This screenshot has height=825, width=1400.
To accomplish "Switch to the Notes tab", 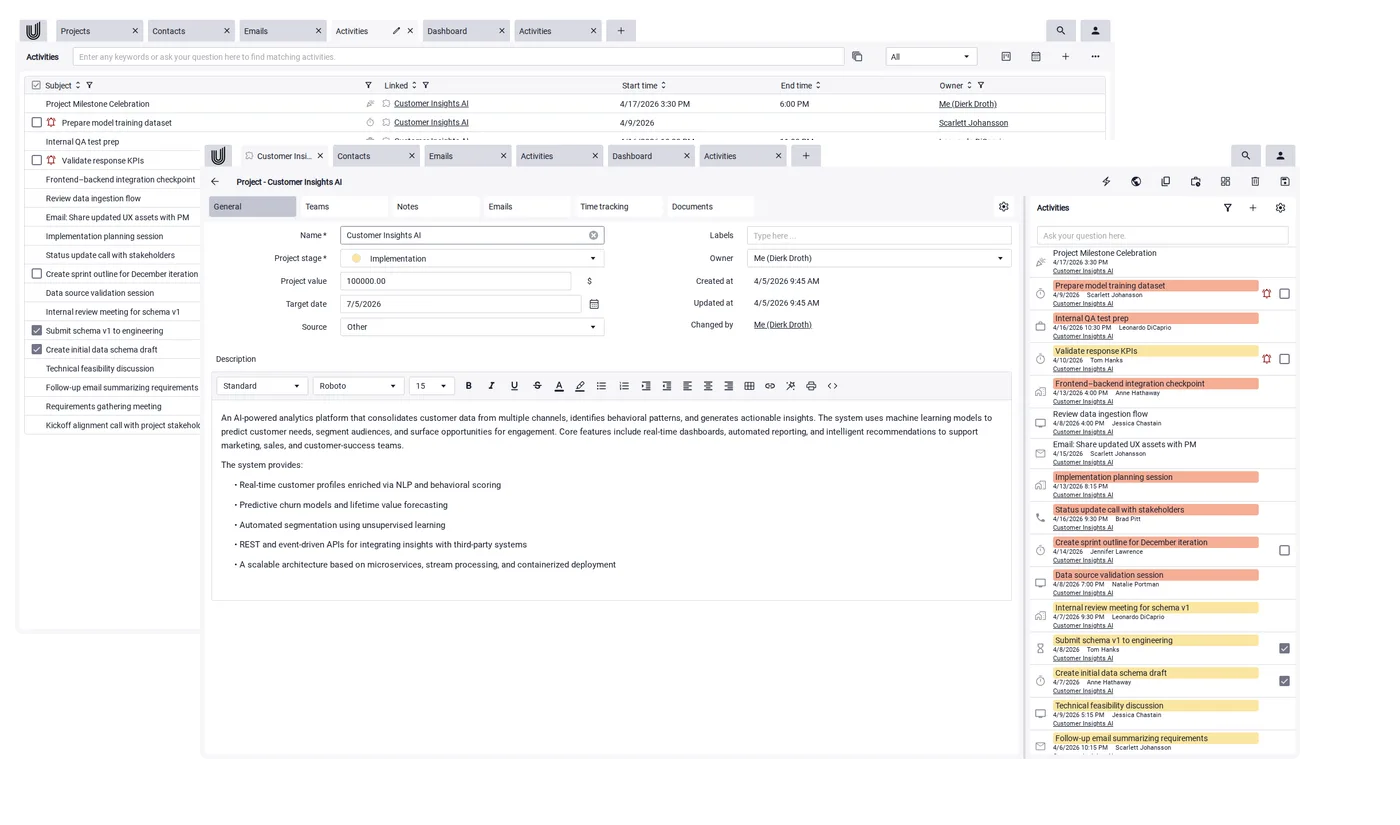I will click(x=435, y=207).
